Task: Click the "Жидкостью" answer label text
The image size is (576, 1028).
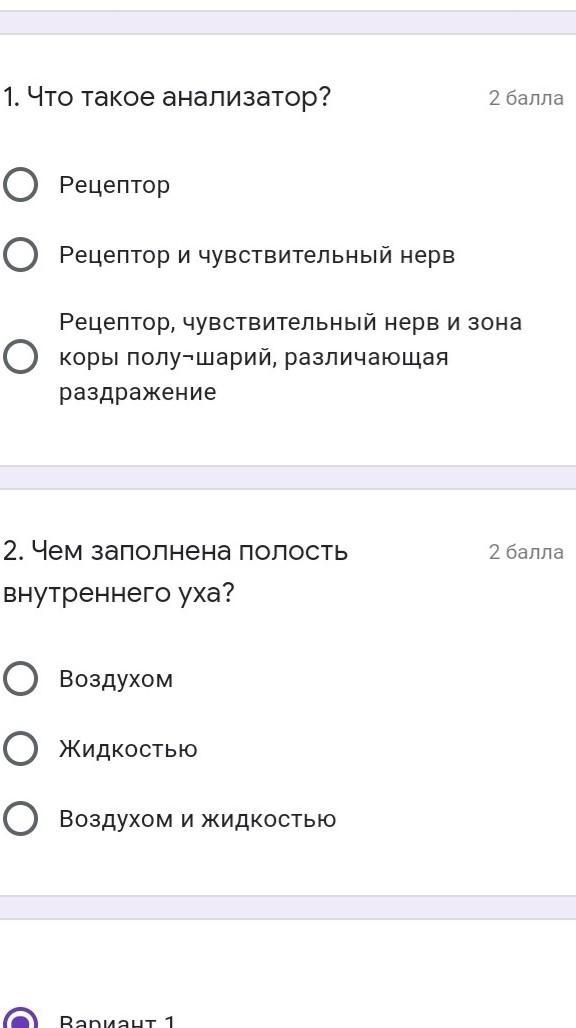Action: click(x=128, y=749)
